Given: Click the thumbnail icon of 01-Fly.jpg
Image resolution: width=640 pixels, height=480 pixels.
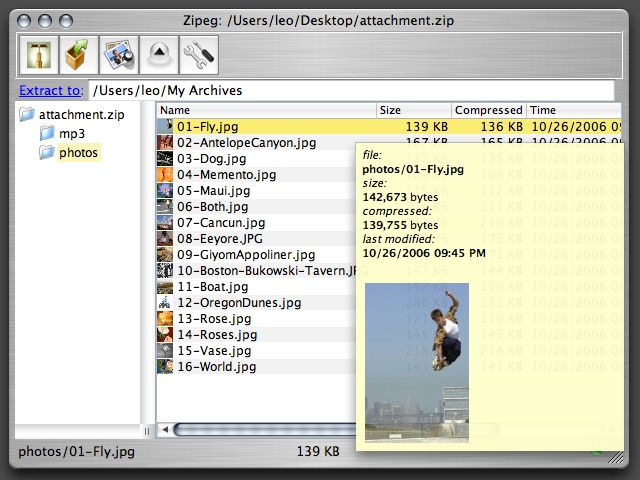Looking at the screenshot, I should pos(165,126).
